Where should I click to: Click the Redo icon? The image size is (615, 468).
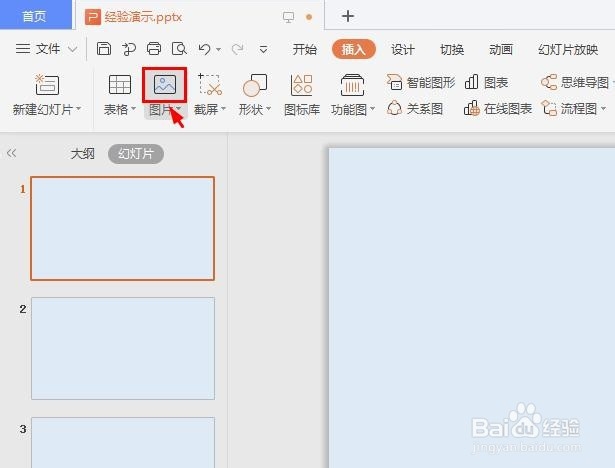click(x=237, y=49)
